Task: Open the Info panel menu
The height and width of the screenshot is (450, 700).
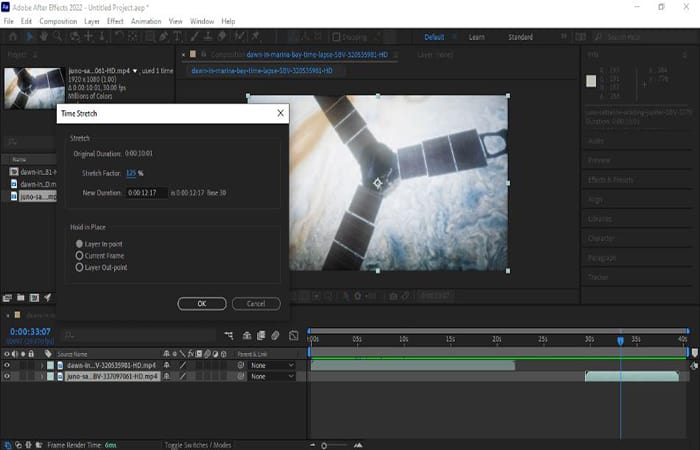Action: (684, 55)
